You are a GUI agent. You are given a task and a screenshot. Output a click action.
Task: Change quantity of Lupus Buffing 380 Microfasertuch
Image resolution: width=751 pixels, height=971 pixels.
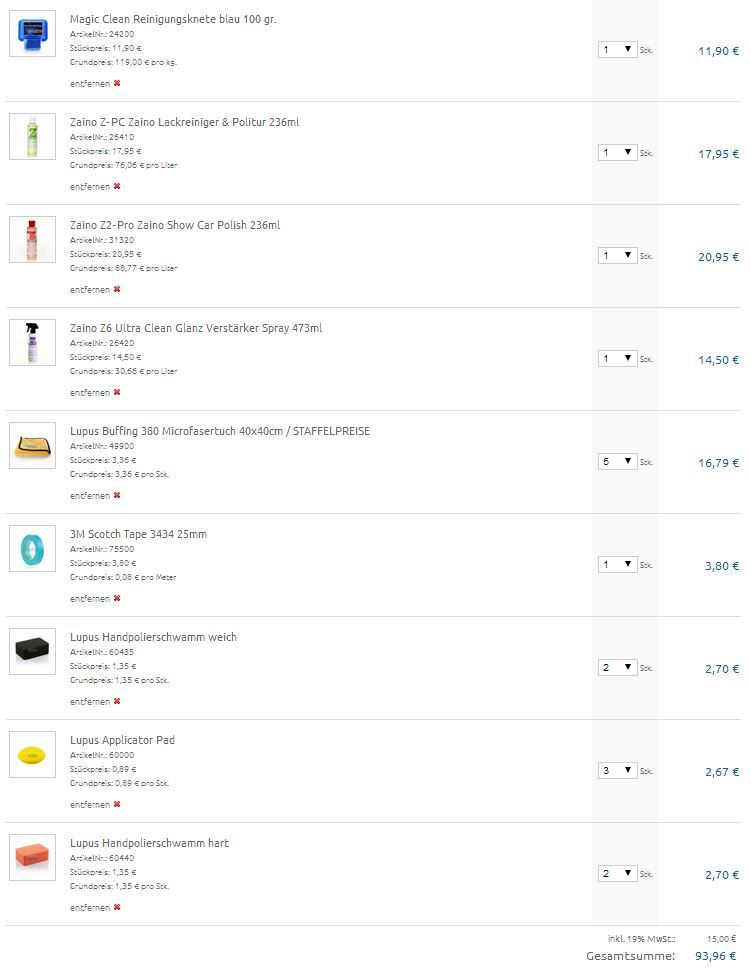(618, 462)
